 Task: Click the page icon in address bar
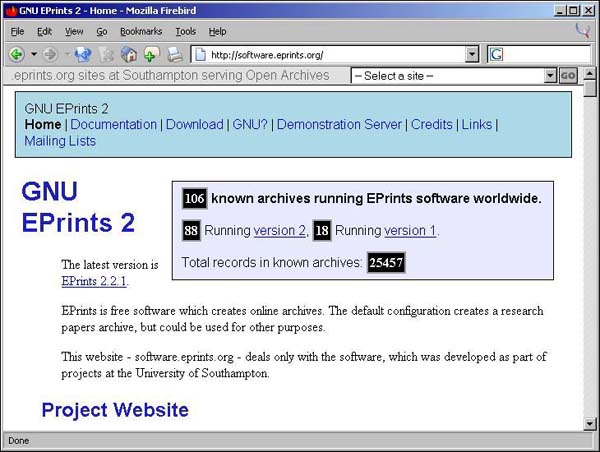pyautogui.click(x=201, y=55)
